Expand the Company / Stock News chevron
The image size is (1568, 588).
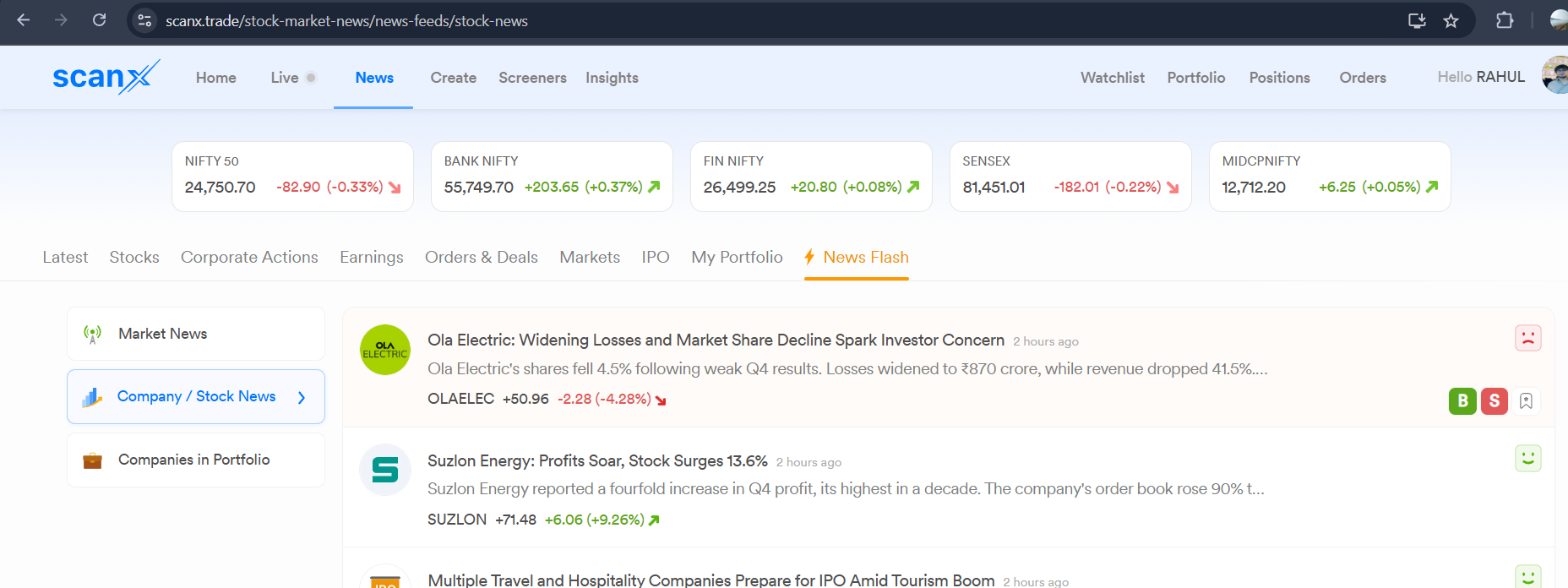(302, 397)
